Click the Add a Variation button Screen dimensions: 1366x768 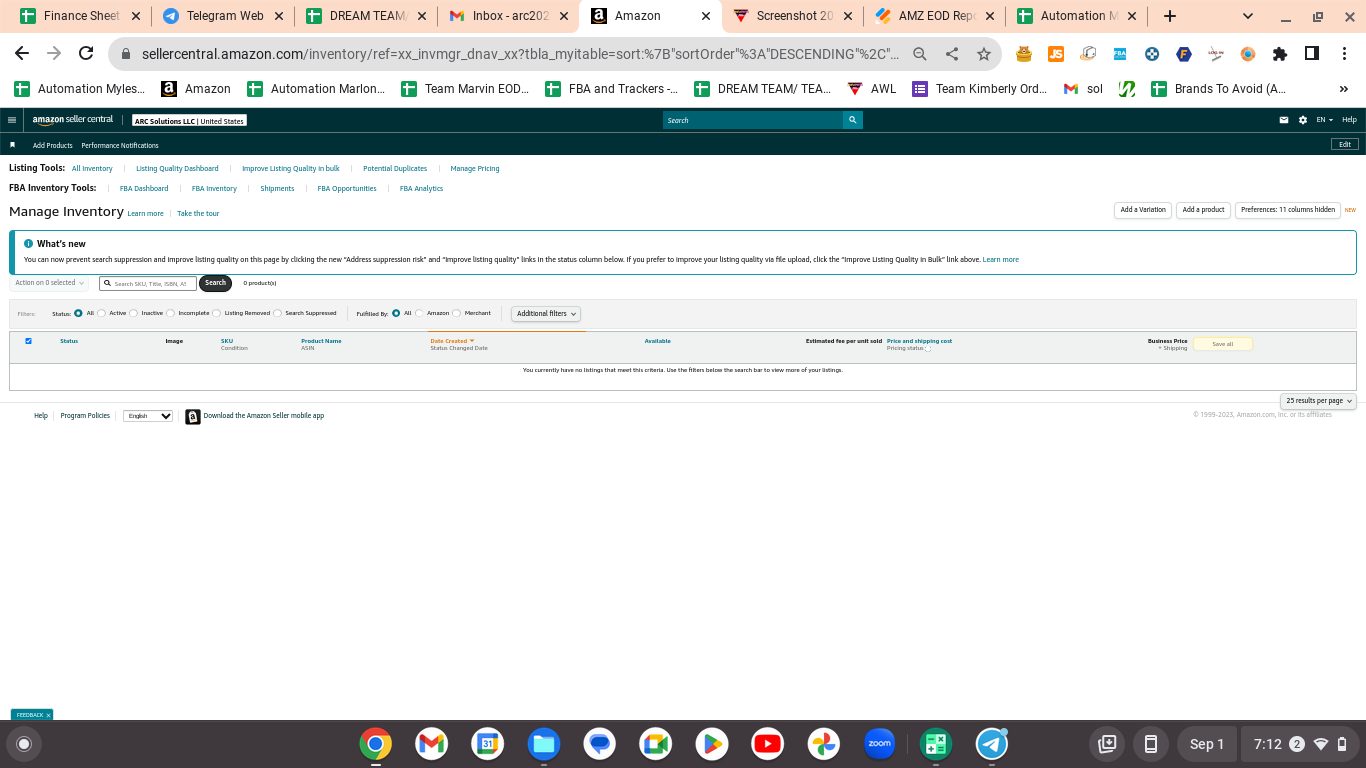click(x=1143, y=210)
